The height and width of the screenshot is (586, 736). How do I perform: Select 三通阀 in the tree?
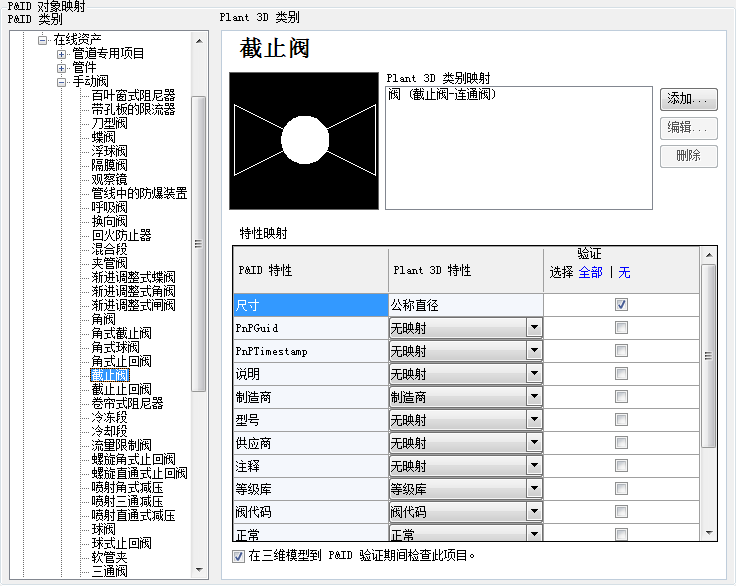click(x=109, y=571)
